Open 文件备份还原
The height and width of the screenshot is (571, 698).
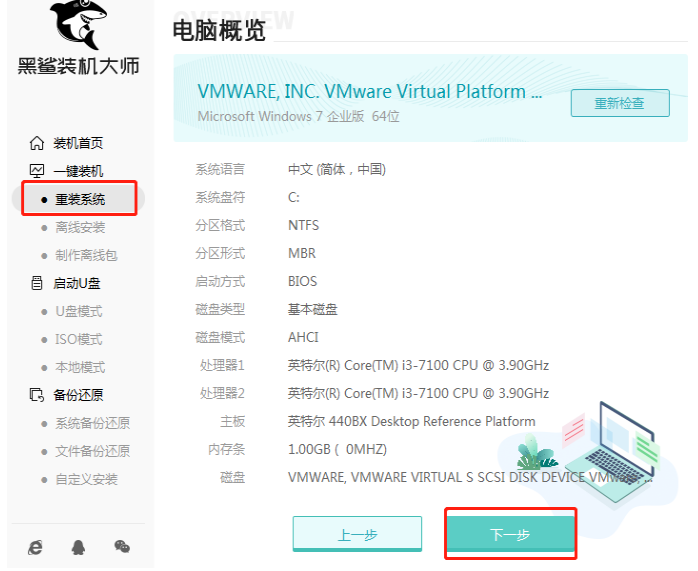[x=92, y=451]
